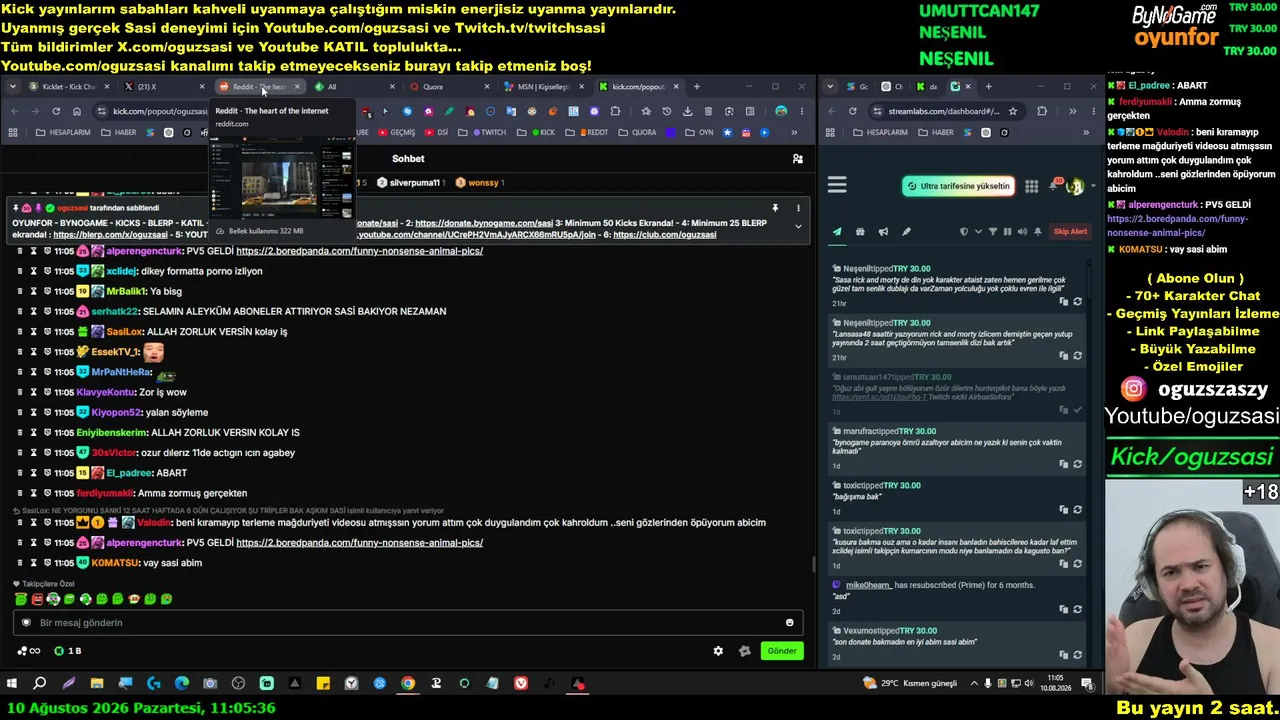Click the Skip Alert button

click(x=1070, y=232)
